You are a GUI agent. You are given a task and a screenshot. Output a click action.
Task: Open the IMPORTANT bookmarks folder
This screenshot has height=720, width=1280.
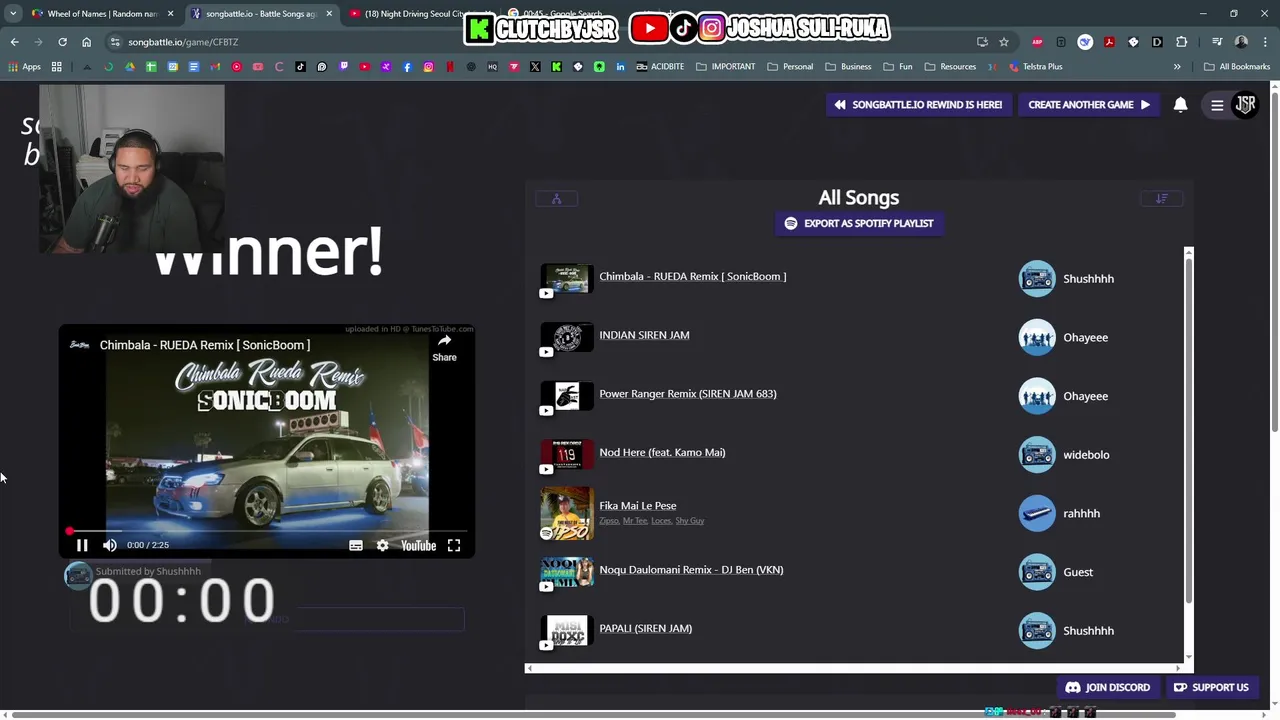(726, 66)
